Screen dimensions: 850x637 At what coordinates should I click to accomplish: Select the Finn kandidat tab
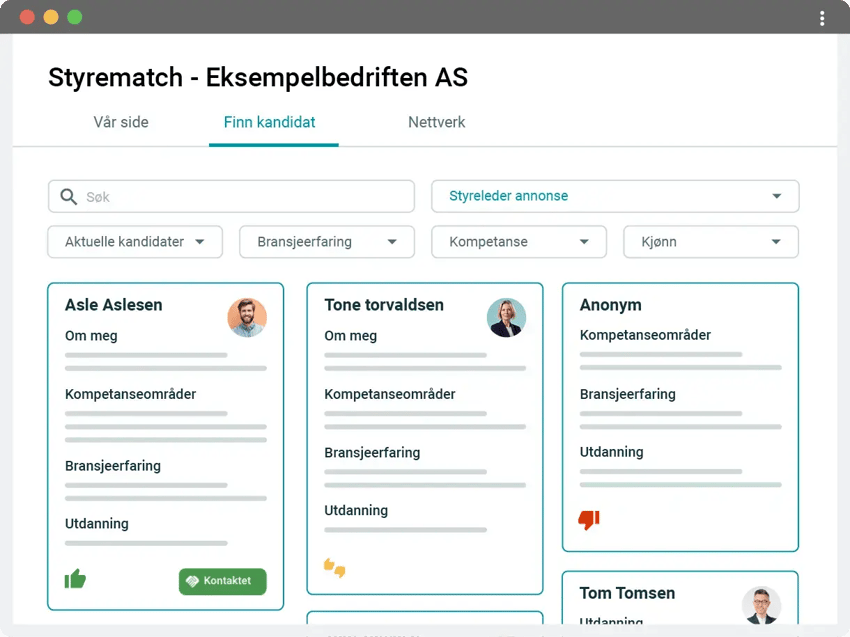(269, 122)
